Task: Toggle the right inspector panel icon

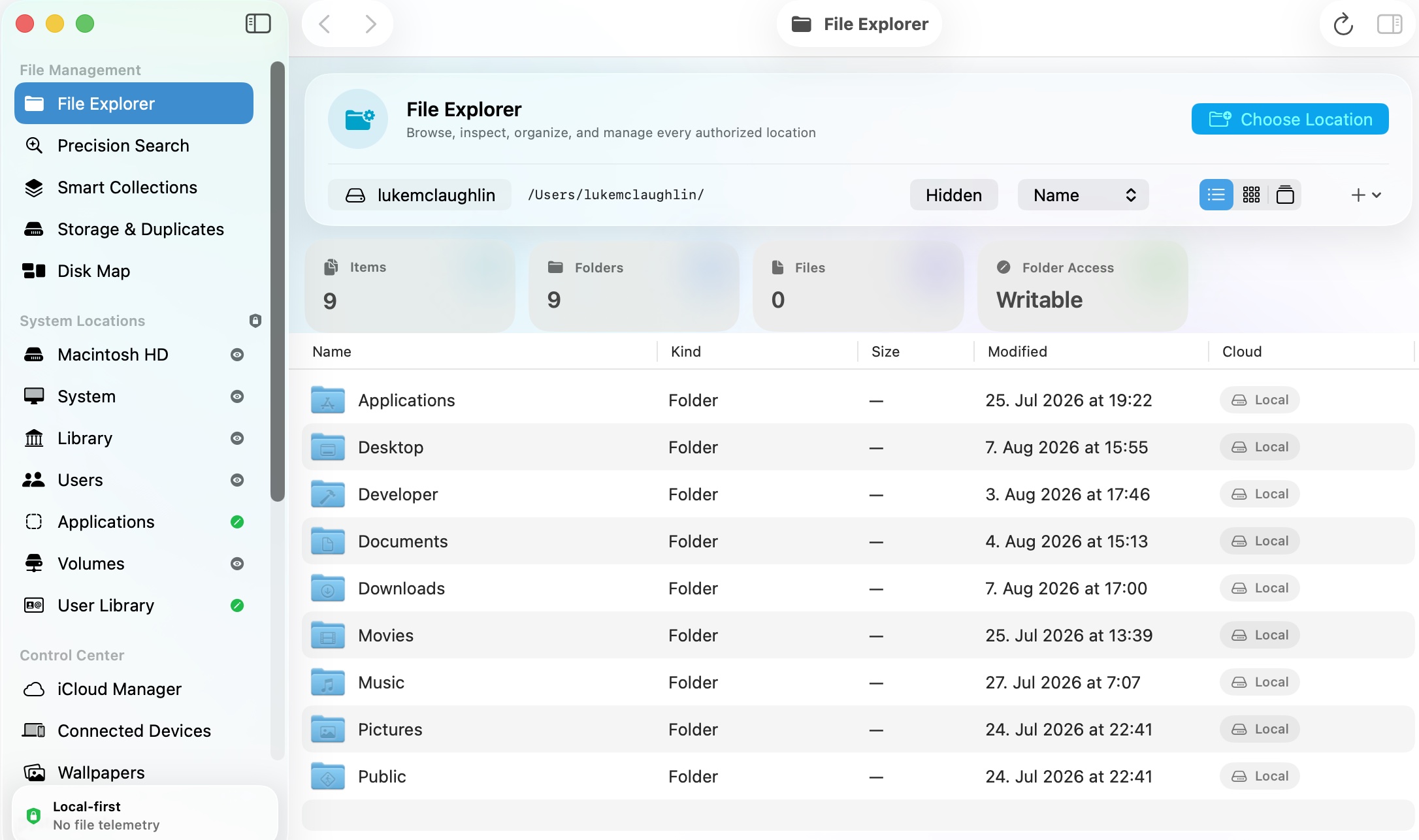Action: tap(1390, 25)
